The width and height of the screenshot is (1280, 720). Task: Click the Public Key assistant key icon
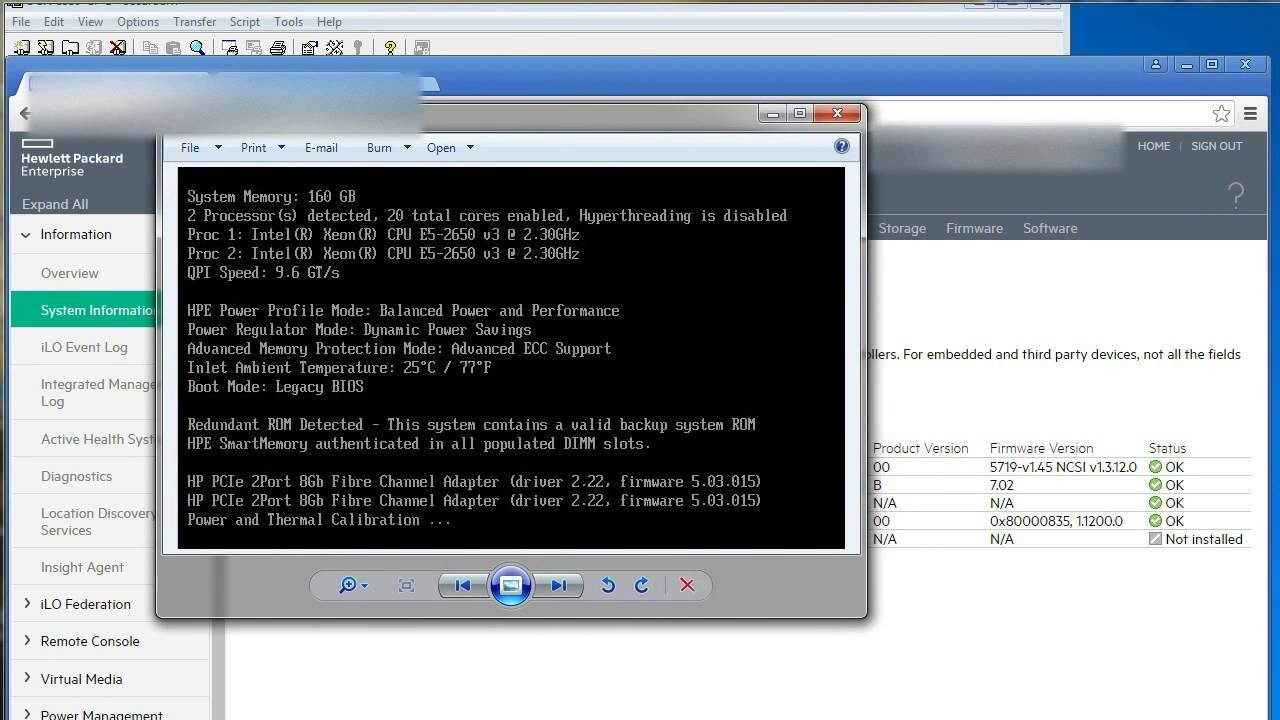click(358, 47)
